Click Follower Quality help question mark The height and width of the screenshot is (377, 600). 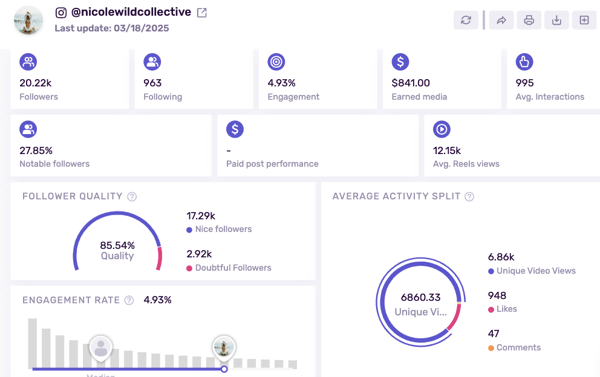click(x=132, y=197)
